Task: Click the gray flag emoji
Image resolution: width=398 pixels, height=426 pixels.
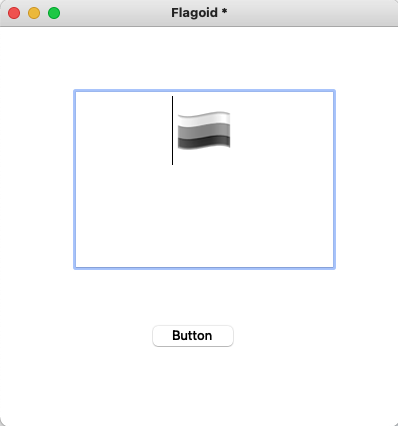Action: coord(204,131)
